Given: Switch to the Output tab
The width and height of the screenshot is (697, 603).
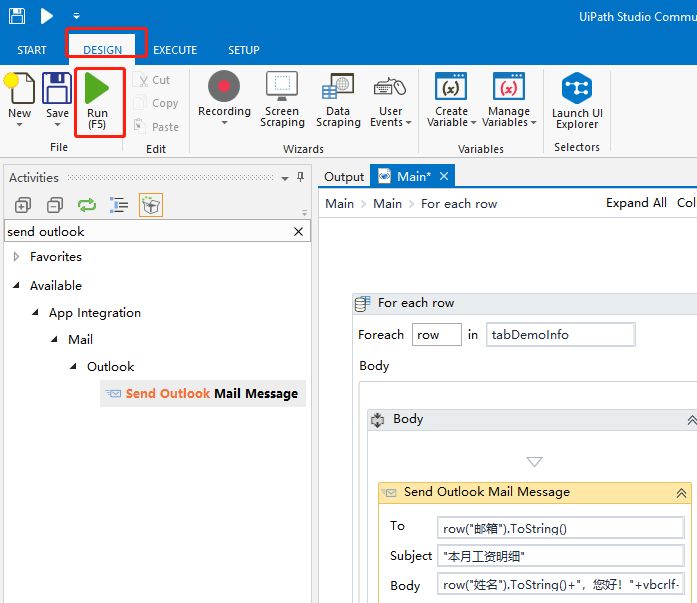Looking at the screenshot, I should tap(344, 177).
